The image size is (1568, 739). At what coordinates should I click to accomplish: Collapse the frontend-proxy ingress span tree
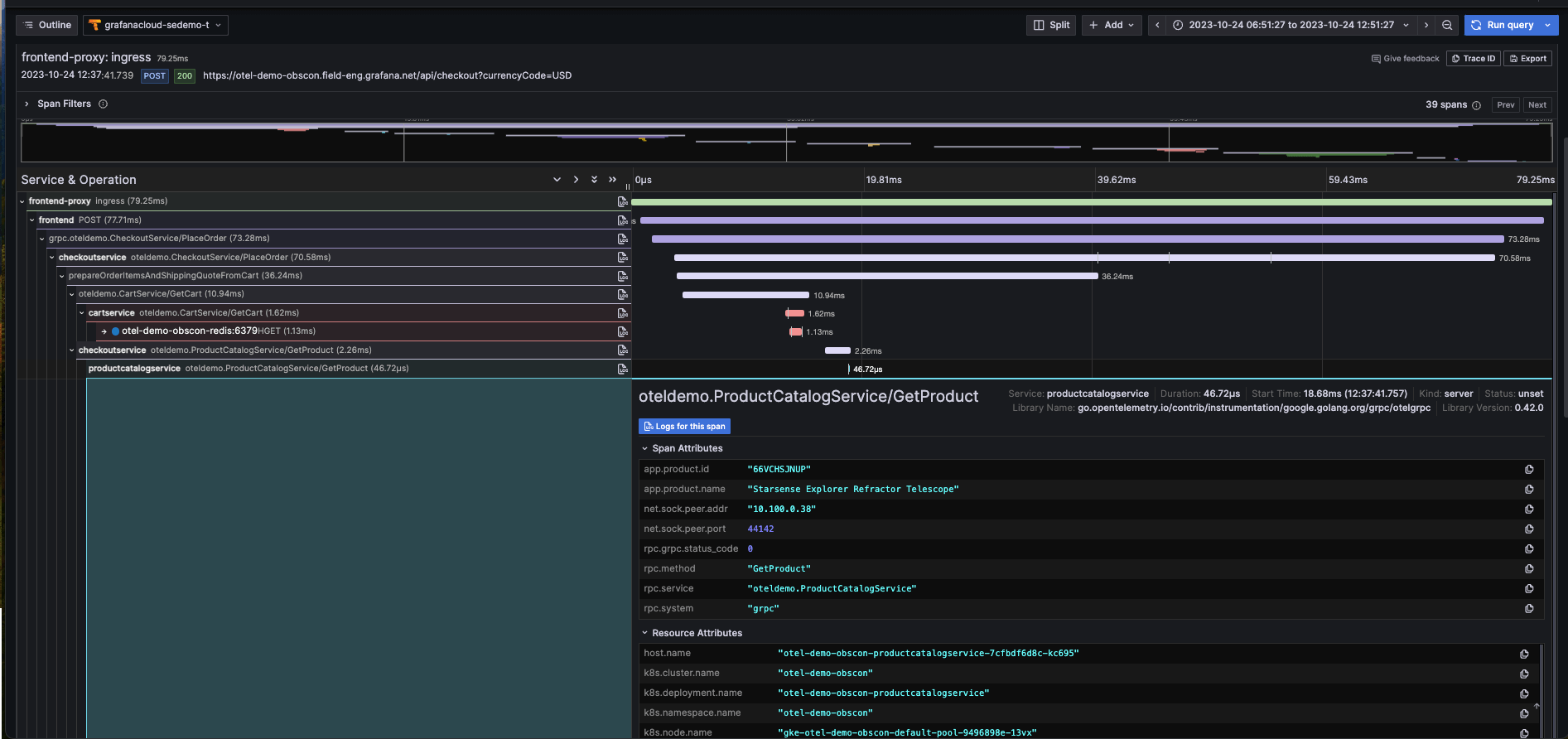tap(22, 201)
